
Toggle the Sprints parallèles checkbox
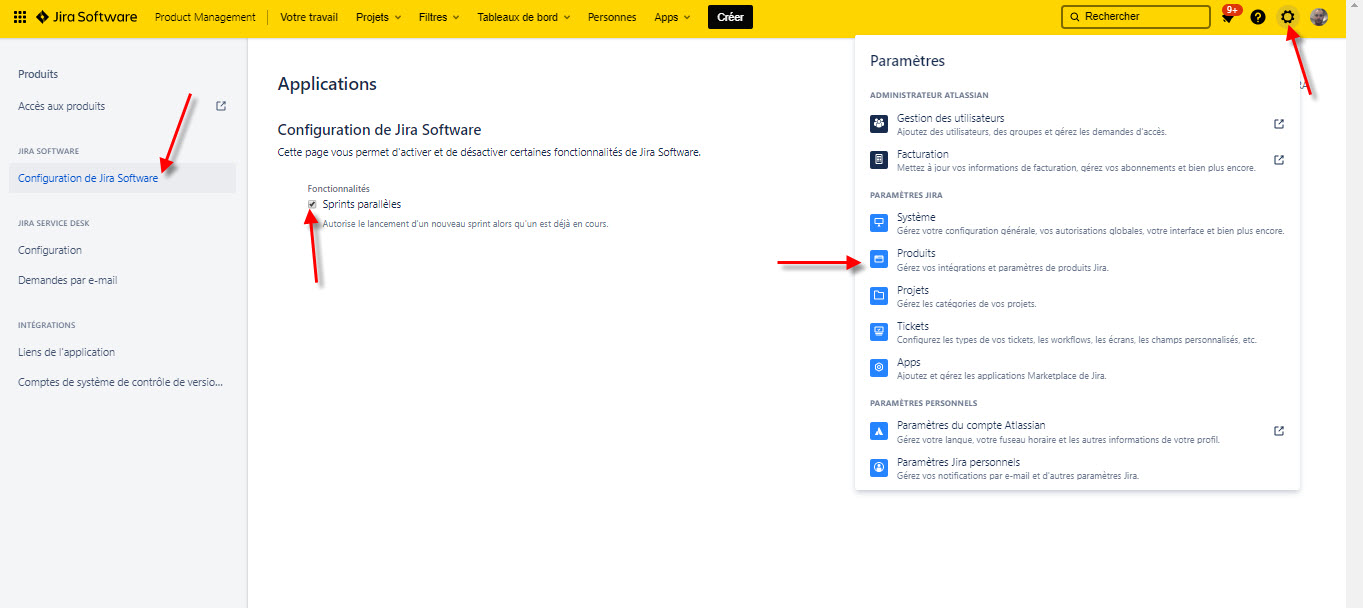click(312, 204)
